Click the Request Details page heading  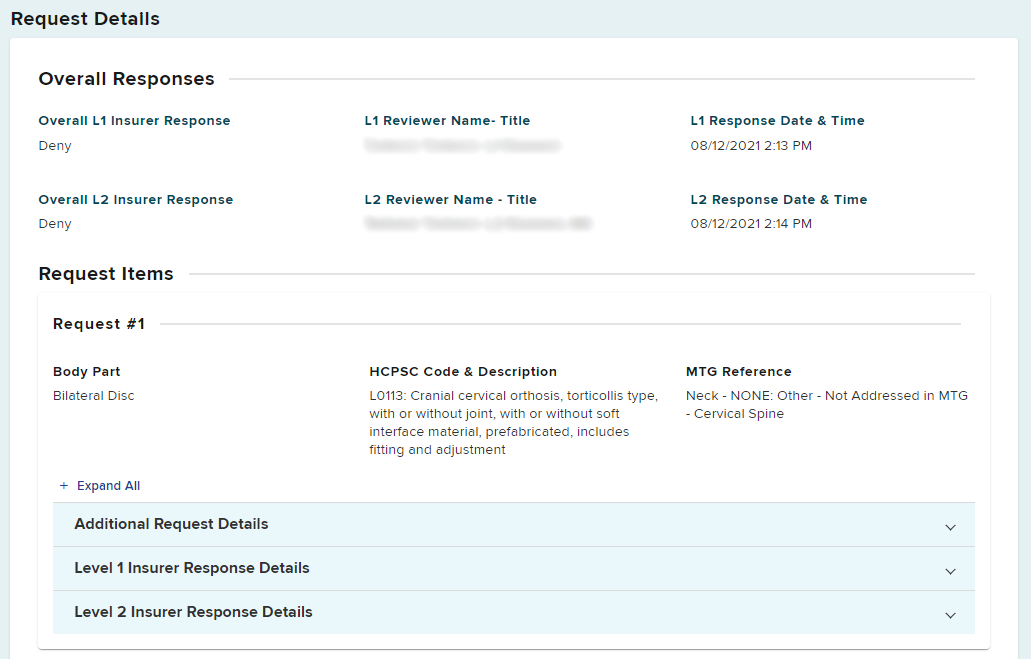[x=85, y=19]
